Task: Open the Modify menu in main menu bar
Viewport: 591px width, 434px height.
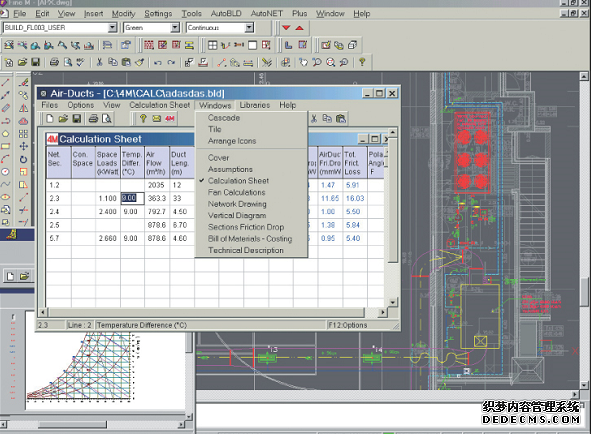Action: [x=123, y=14]
